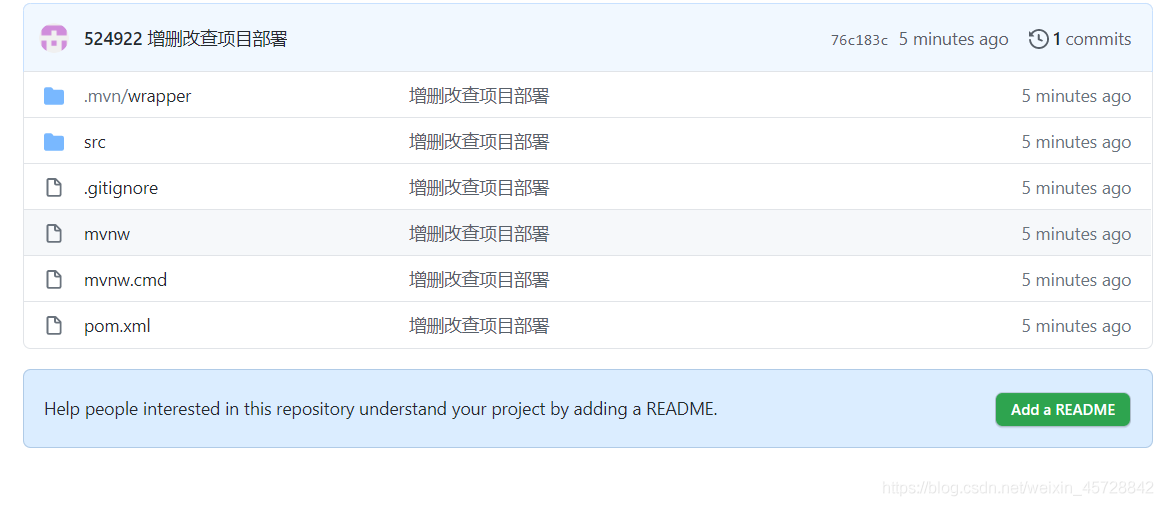Click the pom.xml file icon
This screenshot has height=506, width=1163.
click(54, 326)
